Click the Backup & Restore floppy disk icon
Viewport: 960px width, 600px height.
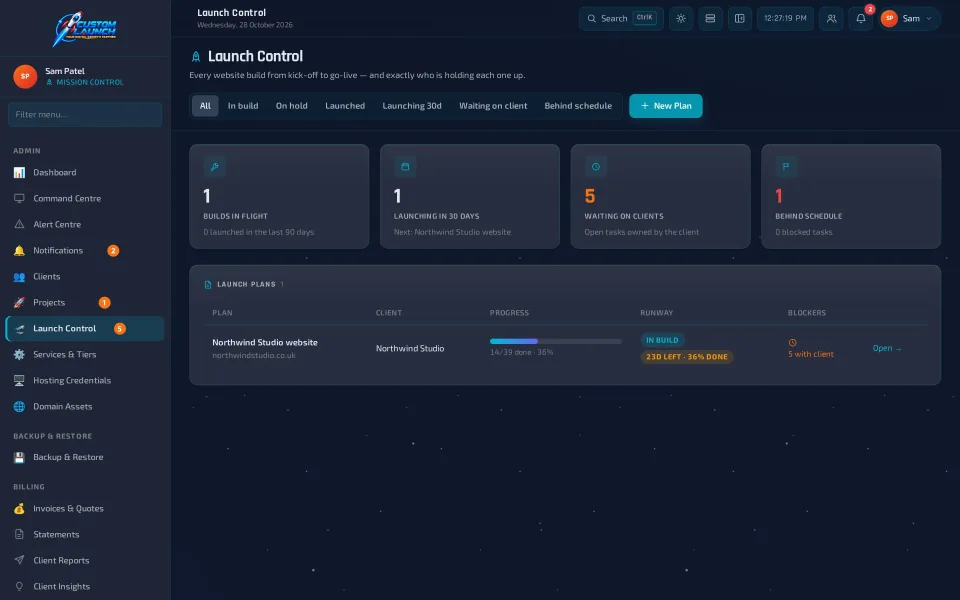click(x=20, y=457)
